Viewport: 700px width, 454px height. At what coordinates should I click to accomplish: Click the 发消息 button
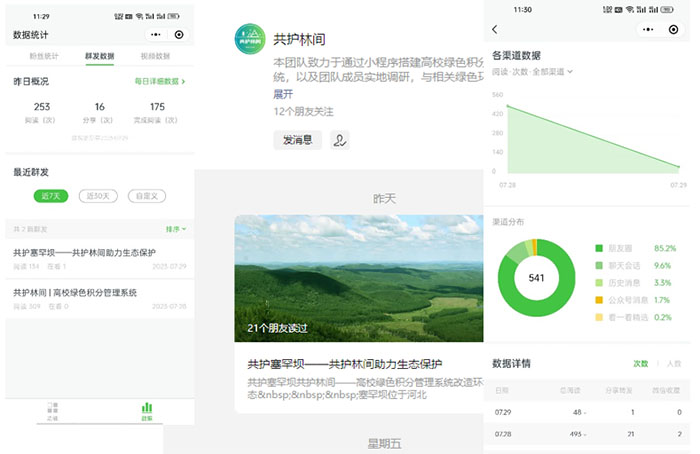coord(297,141)
